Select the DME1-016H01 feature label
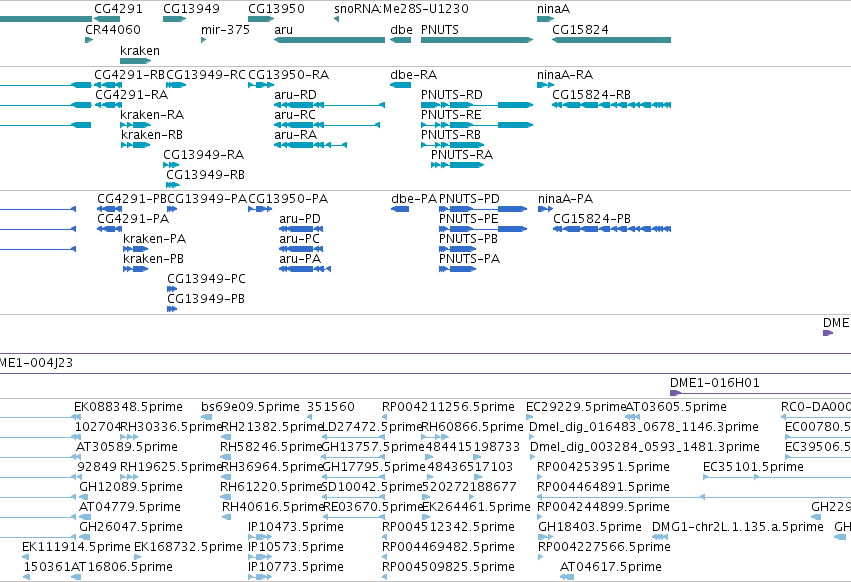The width and height of the screenshot is (851, 582). click(715, 383)
